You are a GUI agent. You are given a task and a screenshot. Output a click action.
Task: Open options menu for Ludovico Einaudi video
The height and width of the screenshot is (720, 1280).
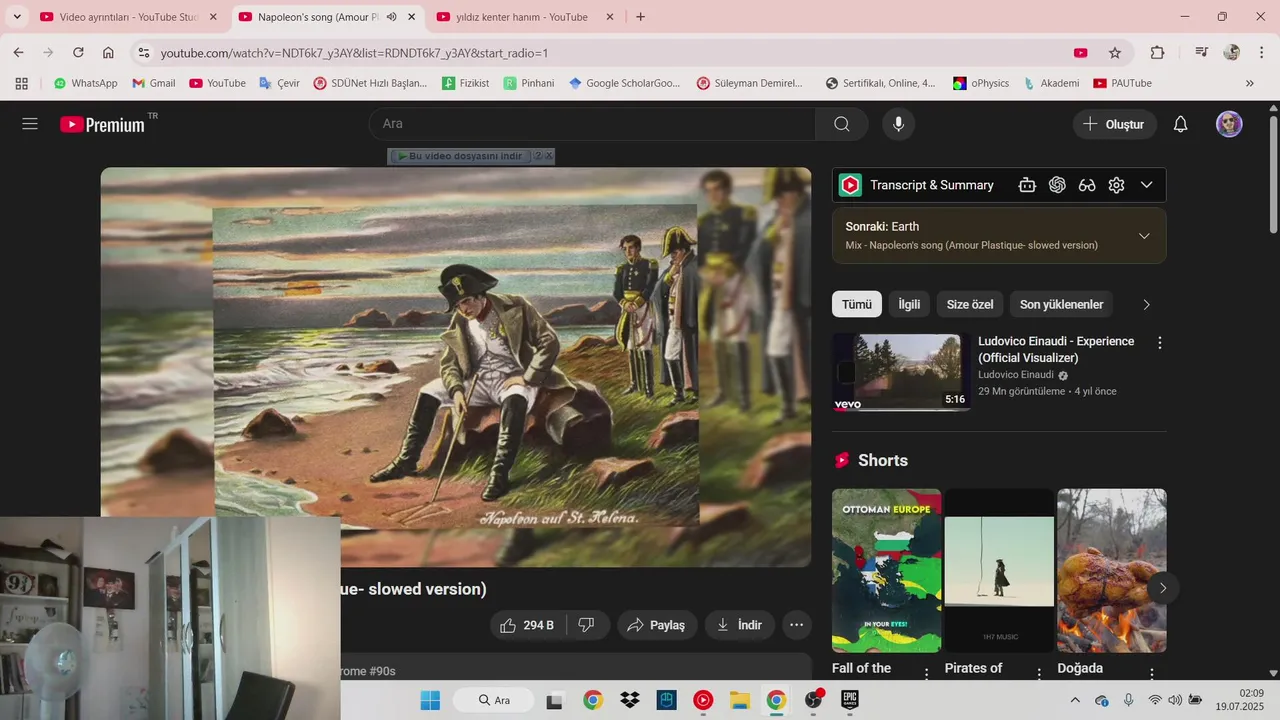coord(1160,343)
